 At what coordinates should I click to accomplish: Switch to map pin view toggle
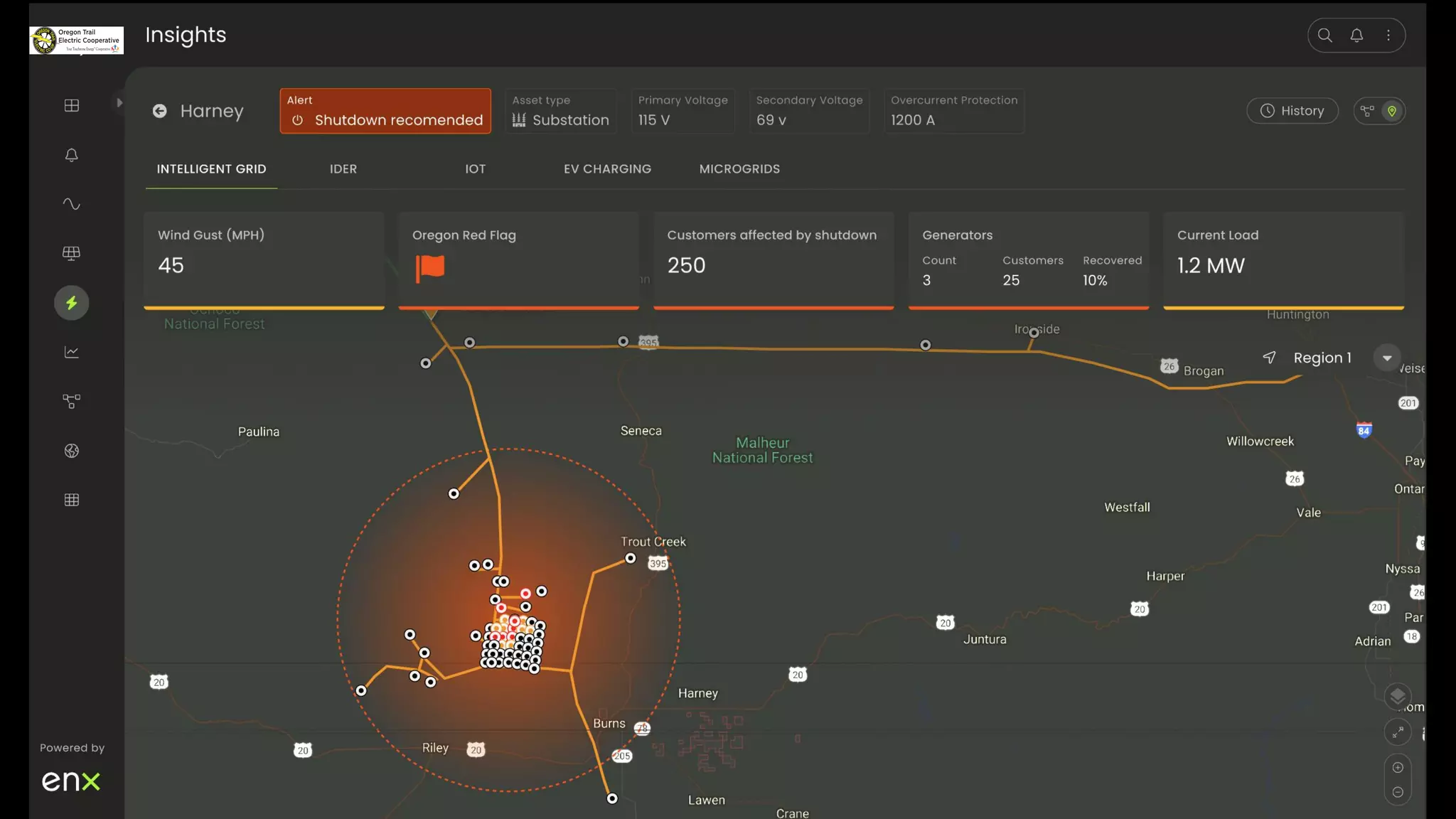[1392, 111]
